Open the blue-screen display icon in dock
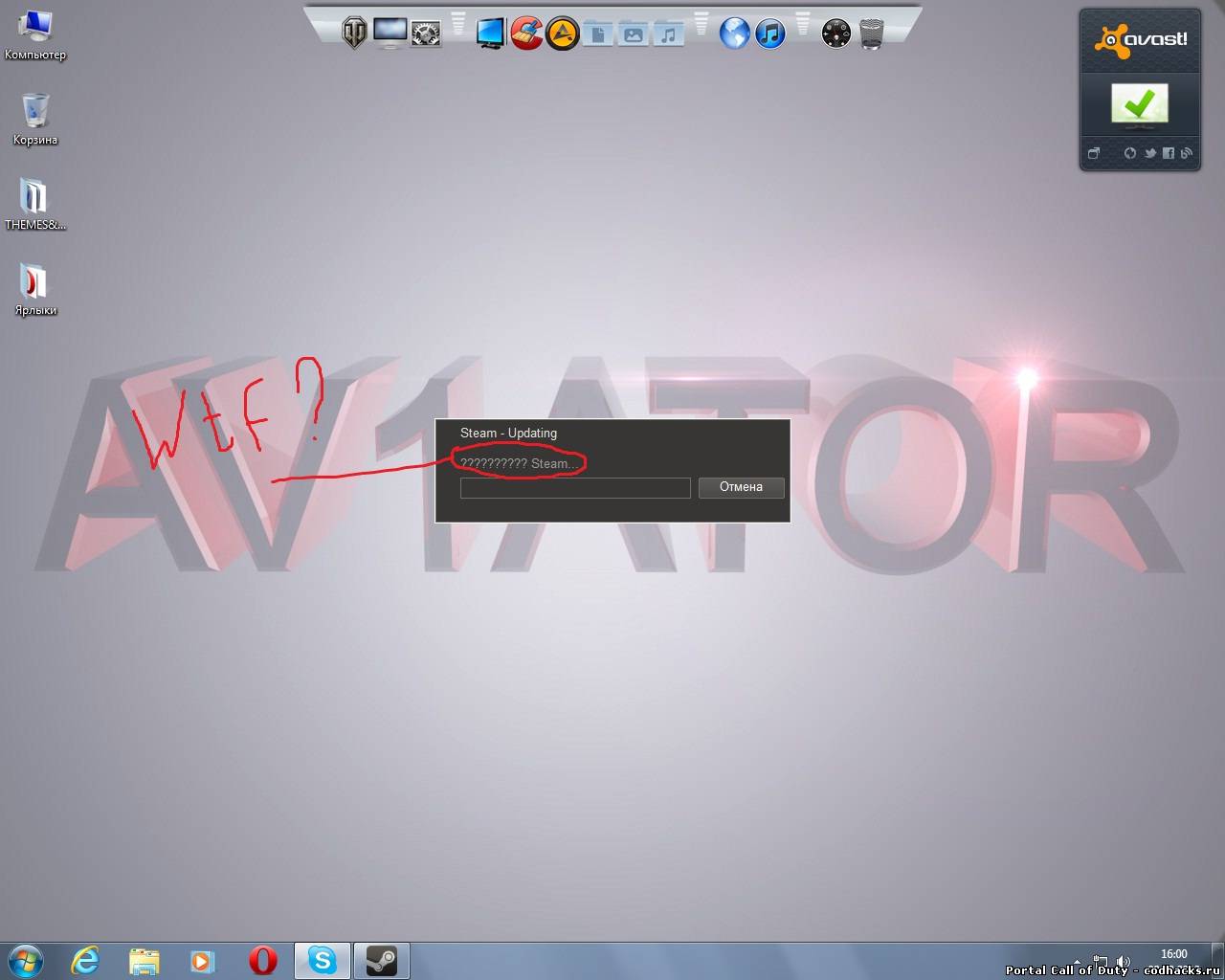 (x=490, y=33)
